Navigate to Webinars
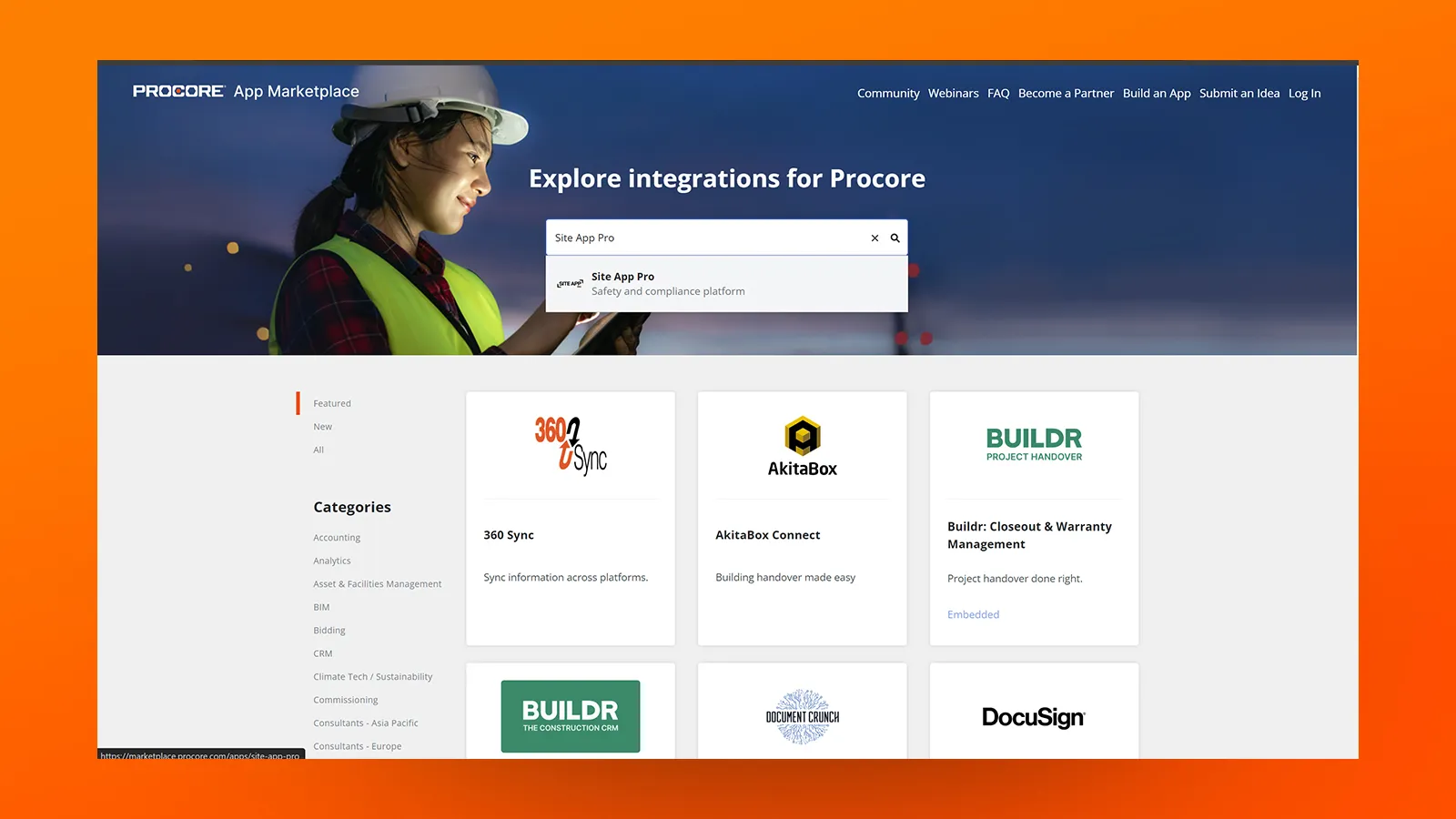Screen dimensions: 1456x819 point(953,93)
